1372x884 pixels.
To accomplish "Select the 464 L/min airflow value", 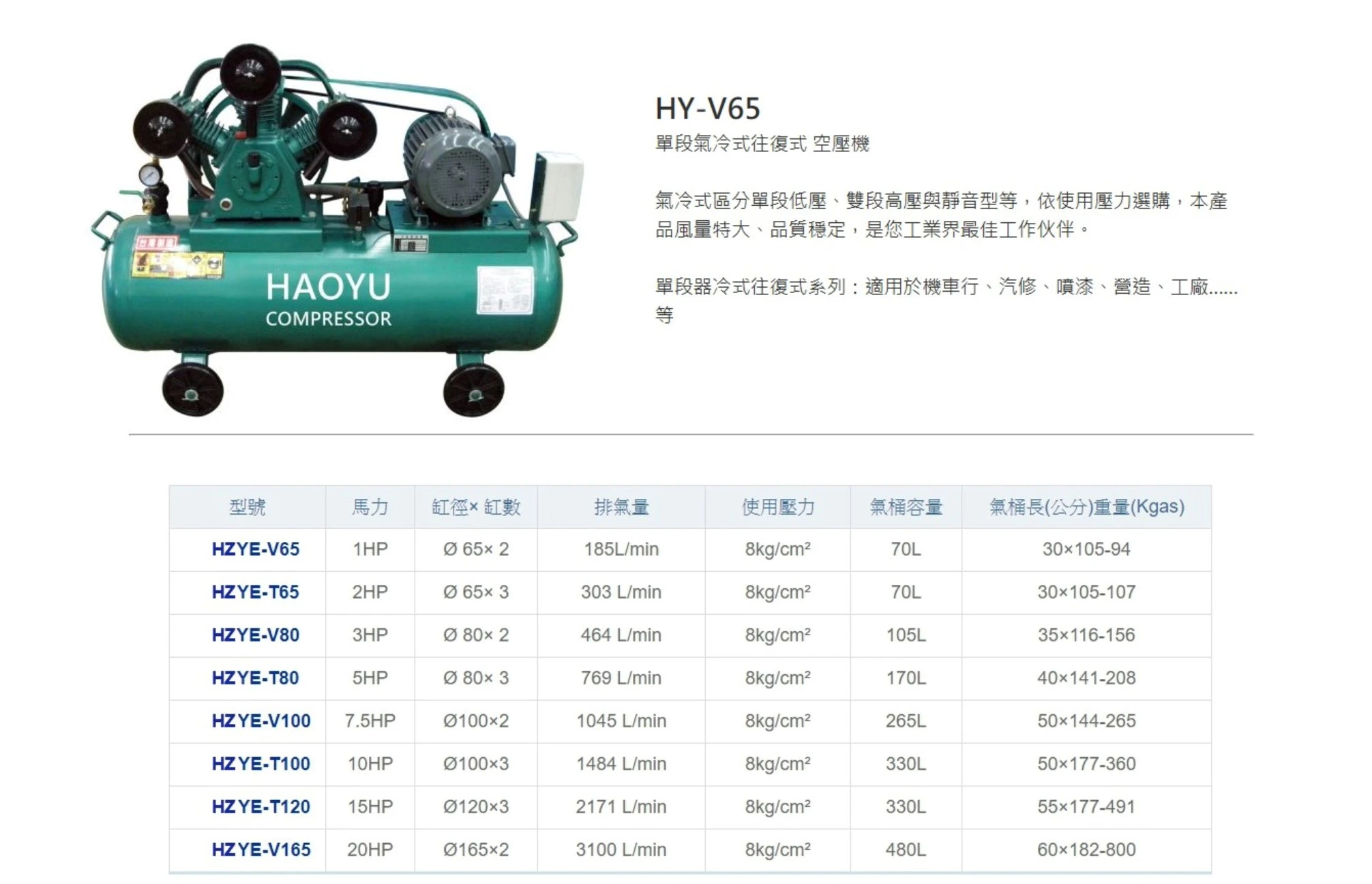I will coord(621,635).
